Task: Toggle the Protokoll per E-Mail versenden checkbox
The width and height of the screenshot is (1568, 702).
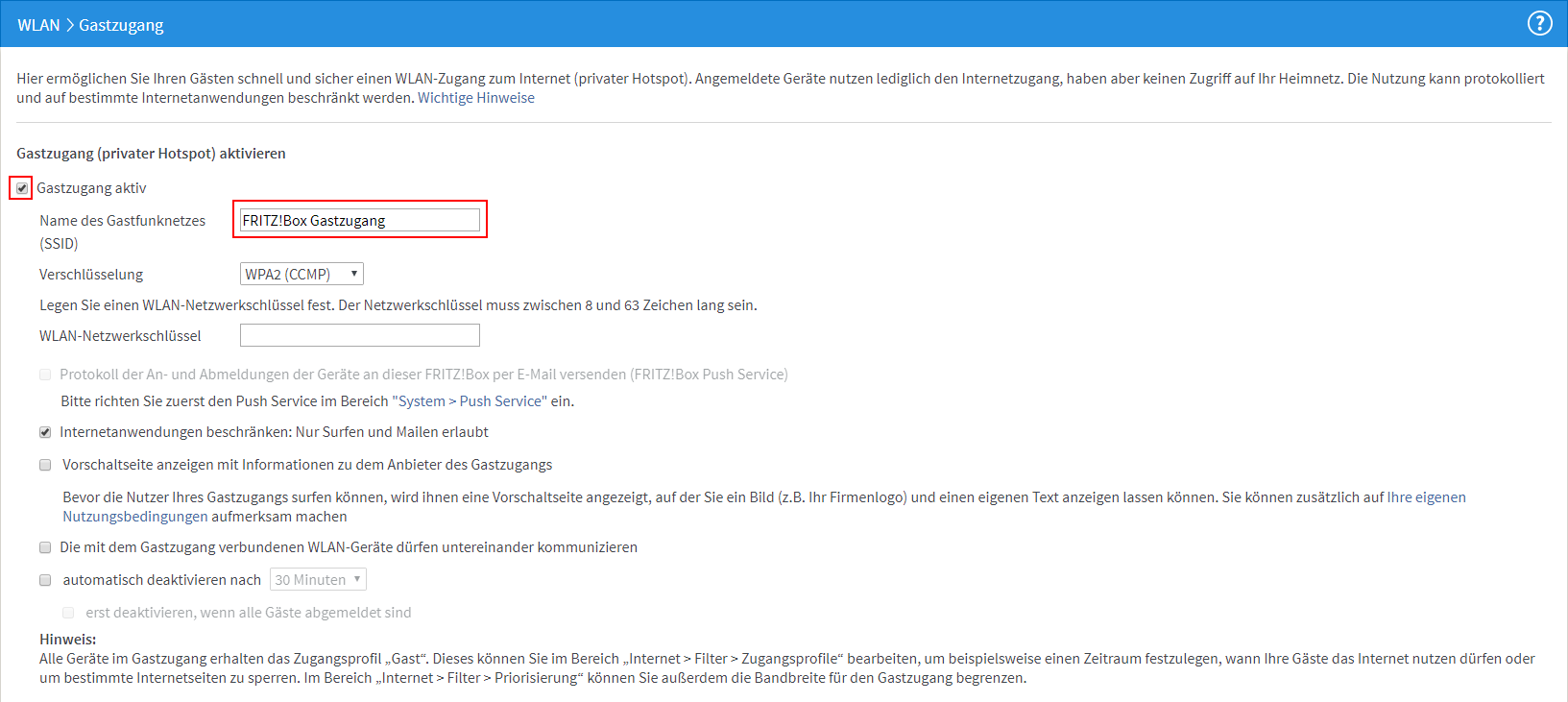Action: (45, 375)
